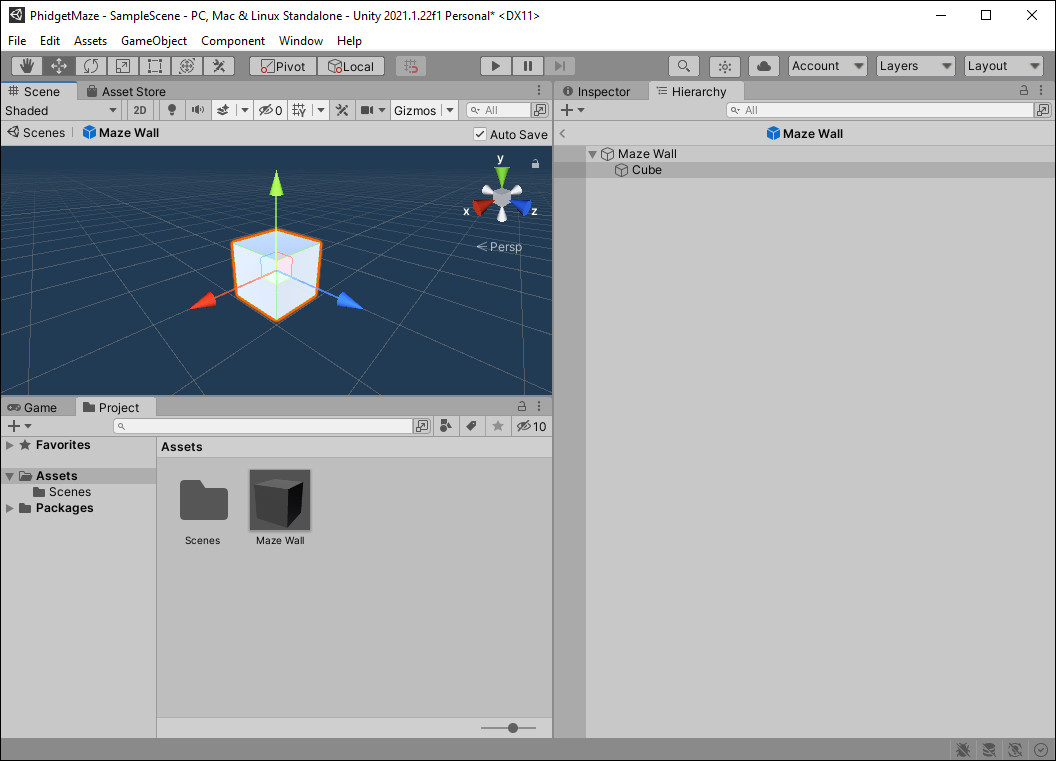Image resolution: width=1056 pixels, height=761 pixels.
Task: Go back to Scenes breadcrumb
Action: coord(36,133)
